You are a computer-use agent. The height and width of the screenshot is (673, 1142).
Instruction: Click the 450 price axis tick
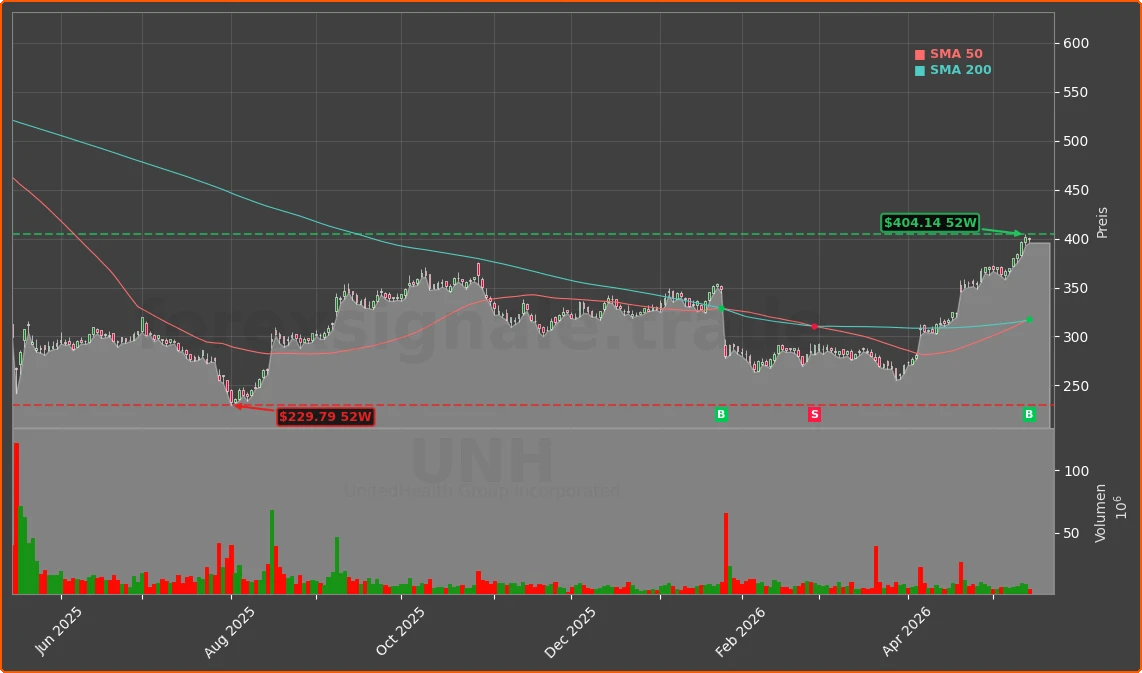1076,191
